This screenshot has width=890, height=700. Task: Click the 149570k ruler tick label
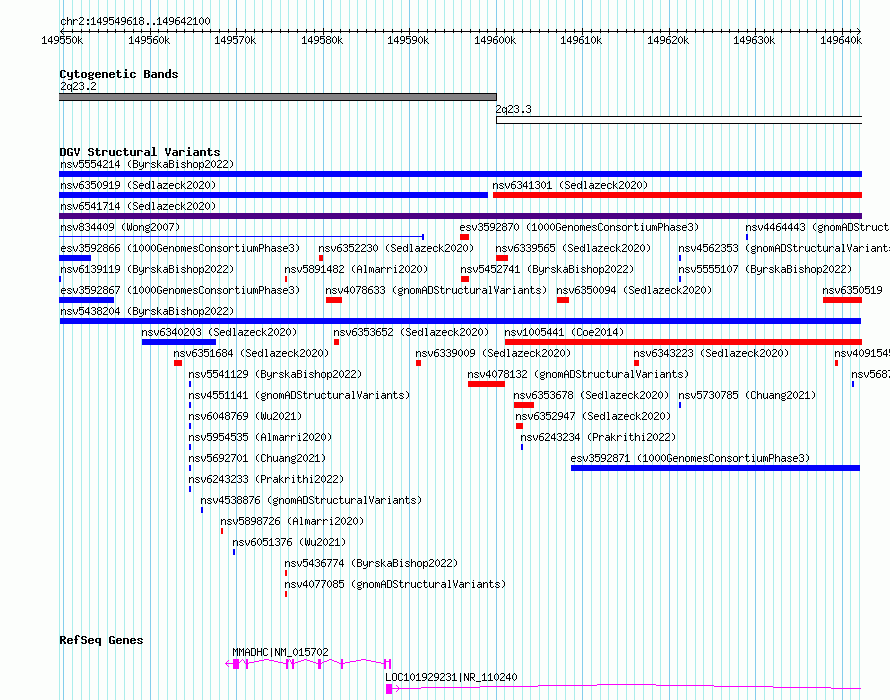235,40
